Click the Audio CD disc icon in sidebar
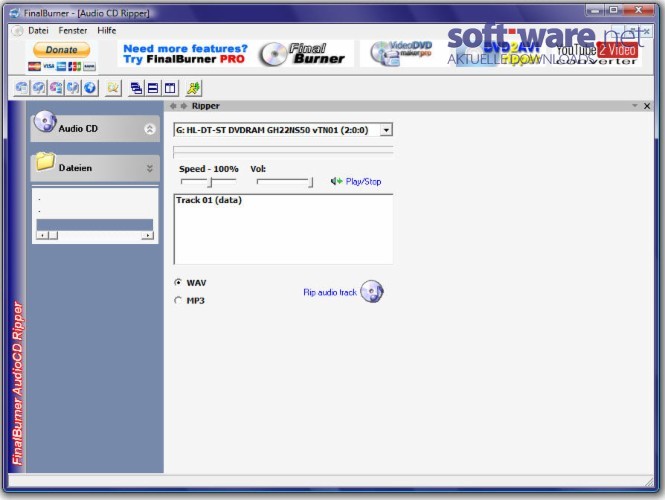Screen dimensions: 665x500 pyautogui.click(x=45, y=123)
